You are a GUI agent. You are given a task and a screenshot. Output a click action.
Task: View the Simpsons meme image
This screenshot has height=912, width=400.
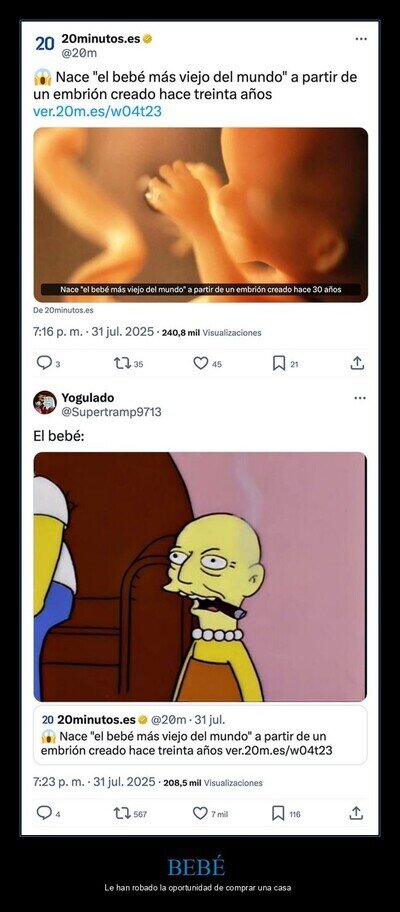200,576
